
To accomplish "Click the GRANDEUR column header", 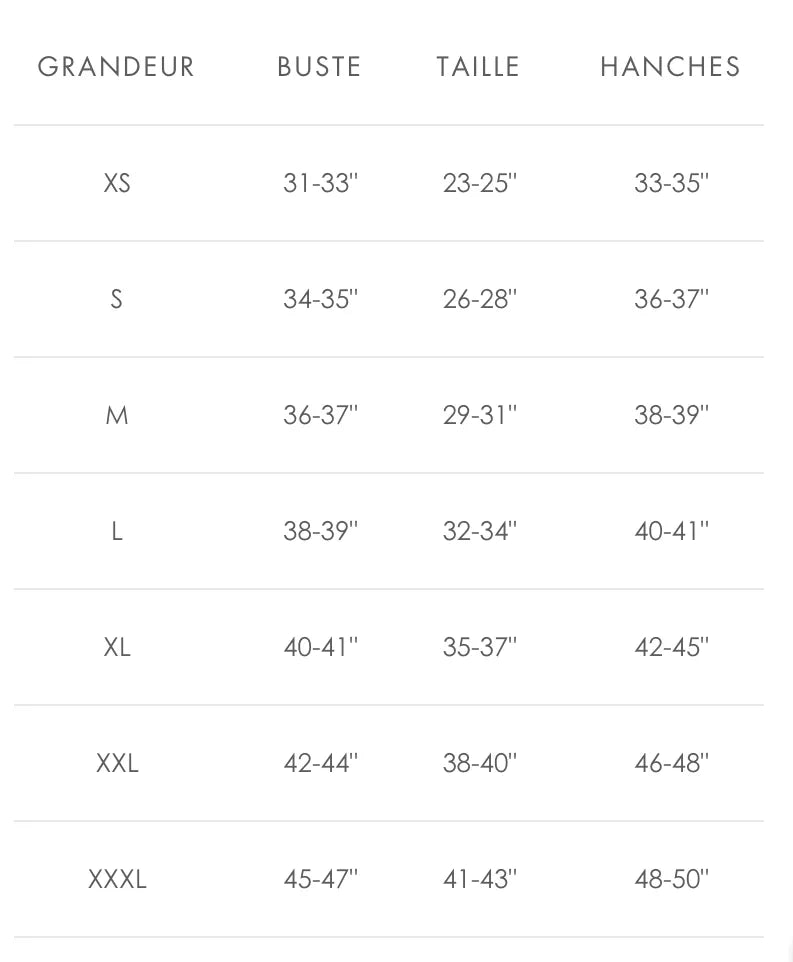I will click(x=116, y=67).
